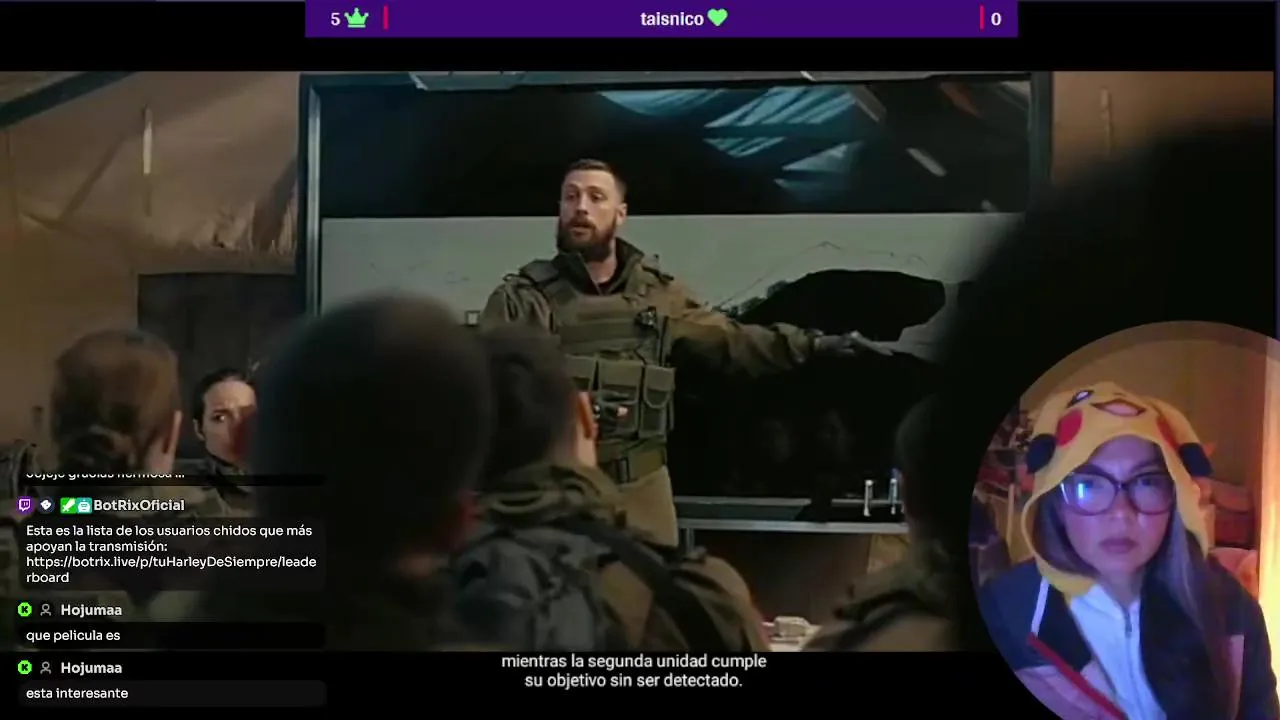Screen dimensions: 1280x720
Task: Click the green heart beside taisnico
Action: coord(717,18)
